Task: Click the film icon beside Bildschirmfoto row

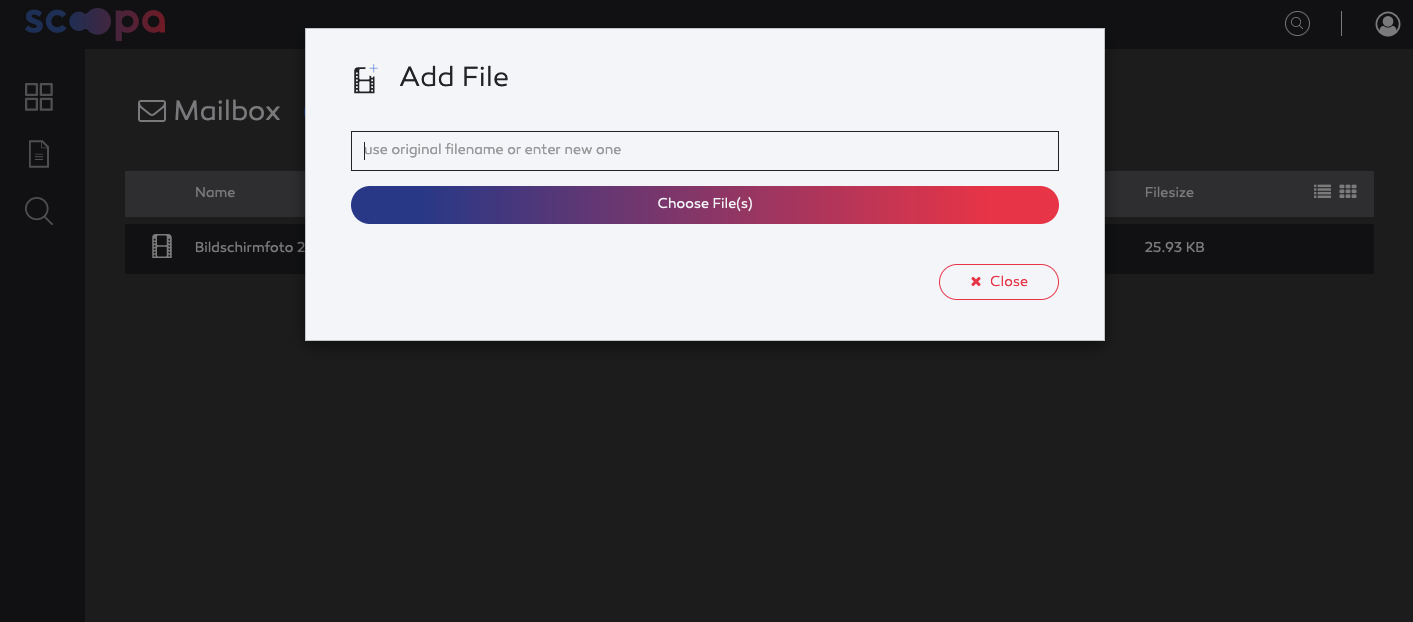Action: tap(162, 246)
